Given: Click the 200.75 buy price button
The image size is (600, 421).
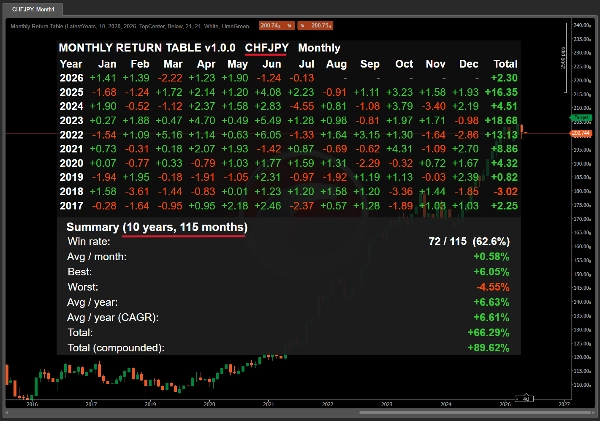Looking at the screenshot, I should 315,26.
